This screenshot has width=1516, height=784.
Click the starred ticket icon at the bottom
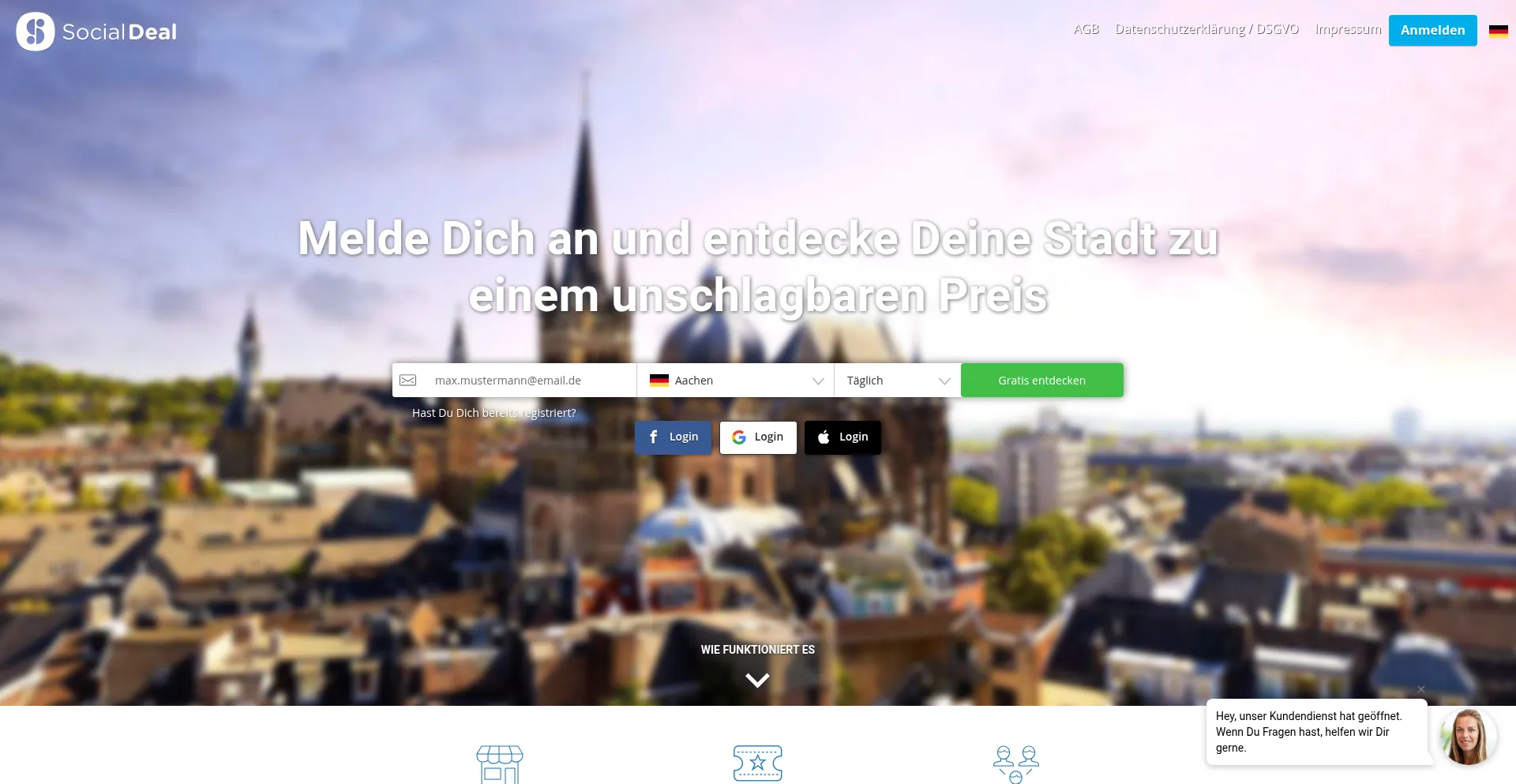click(x=757, y=763)
